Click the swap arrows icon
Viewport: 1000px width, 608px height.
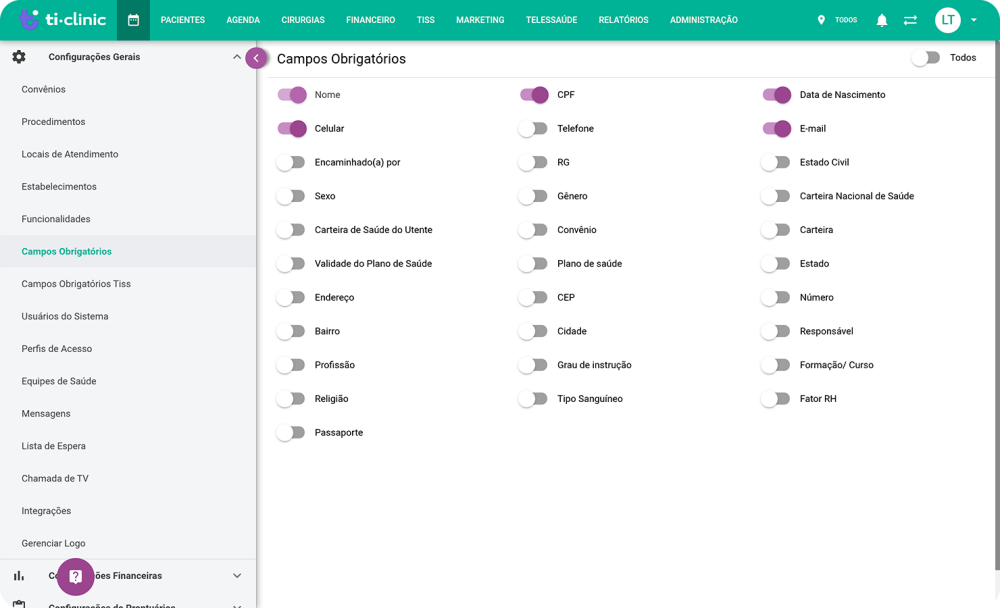(910, 20)
